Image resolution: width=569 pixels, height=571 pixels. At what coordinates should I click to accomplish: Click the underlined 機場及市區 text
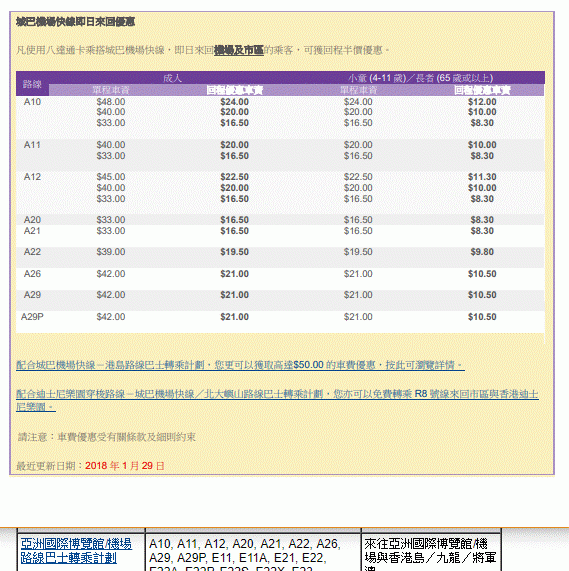239,50
